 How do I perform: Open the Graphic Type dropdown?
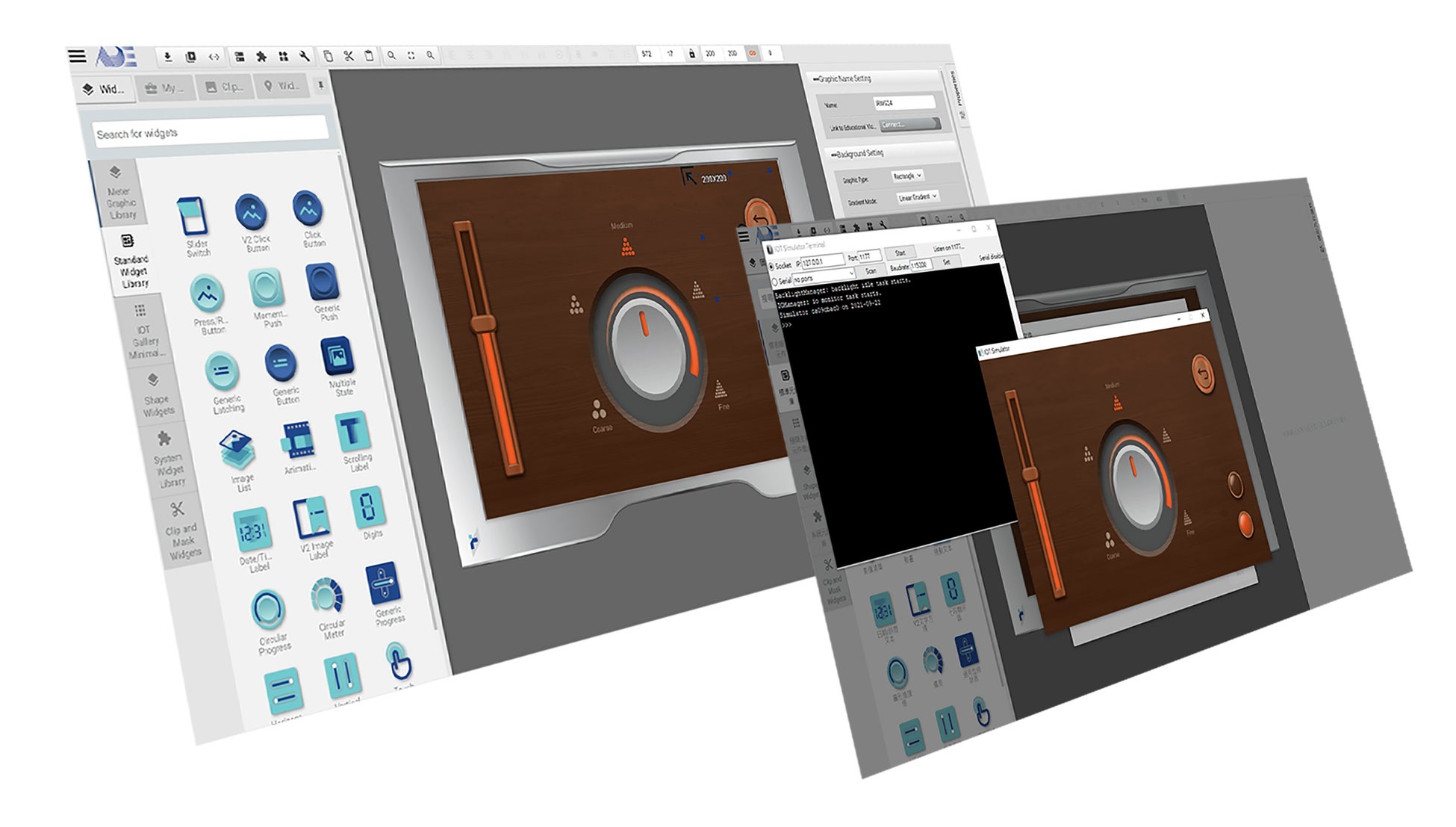(x=907, y=176)
